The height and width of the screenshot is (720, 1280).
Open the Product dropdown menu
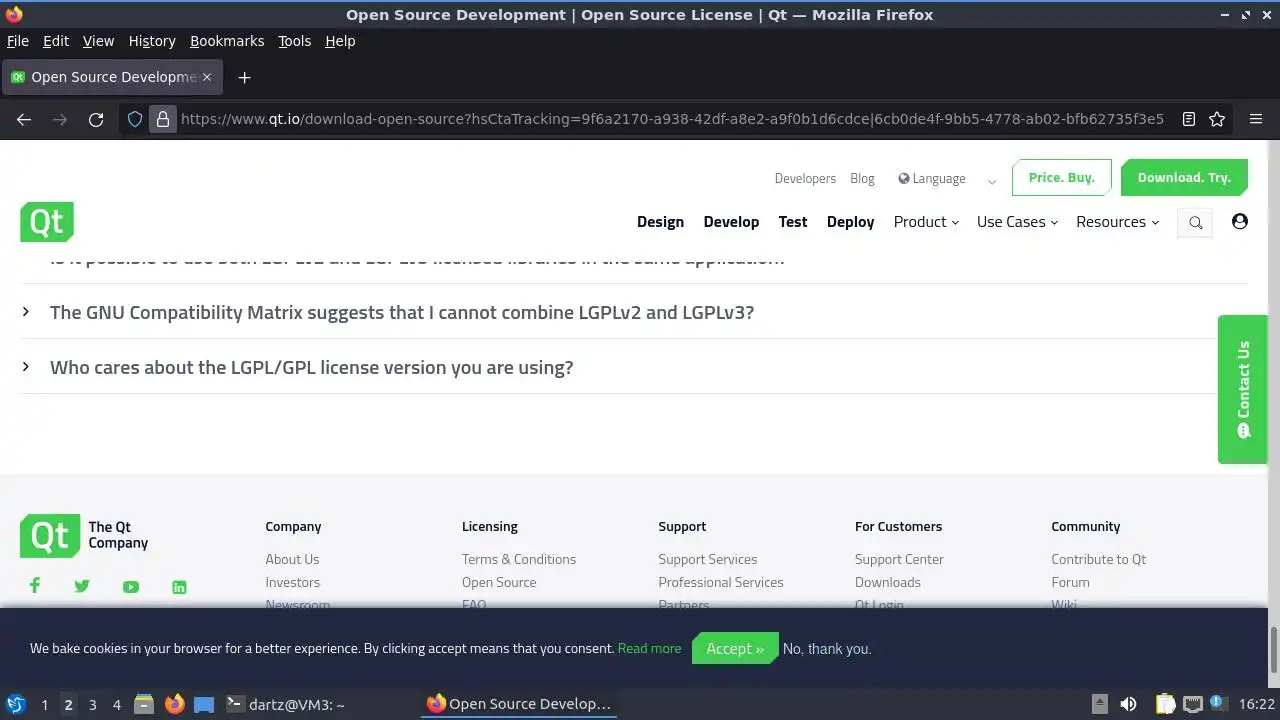tap(926, 222)
